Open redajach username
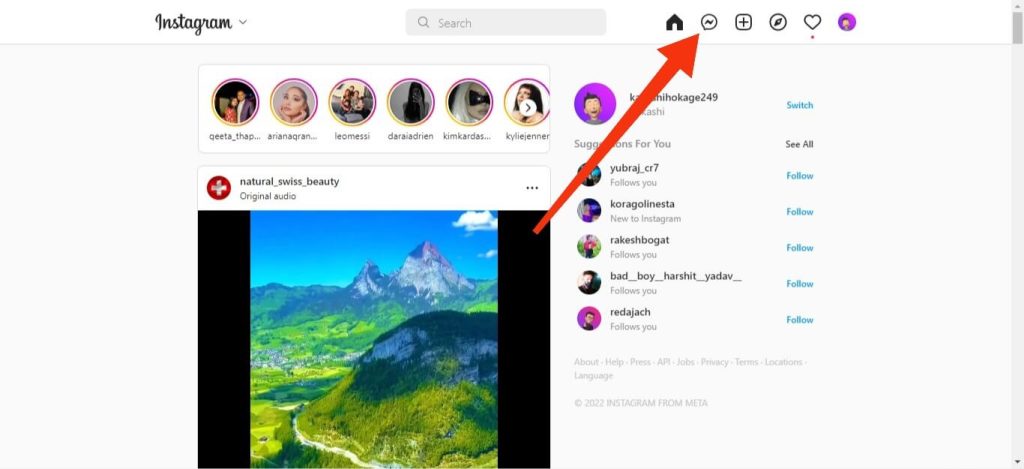Viewport: 1024px width, 469px height. [x=630, y=312]
